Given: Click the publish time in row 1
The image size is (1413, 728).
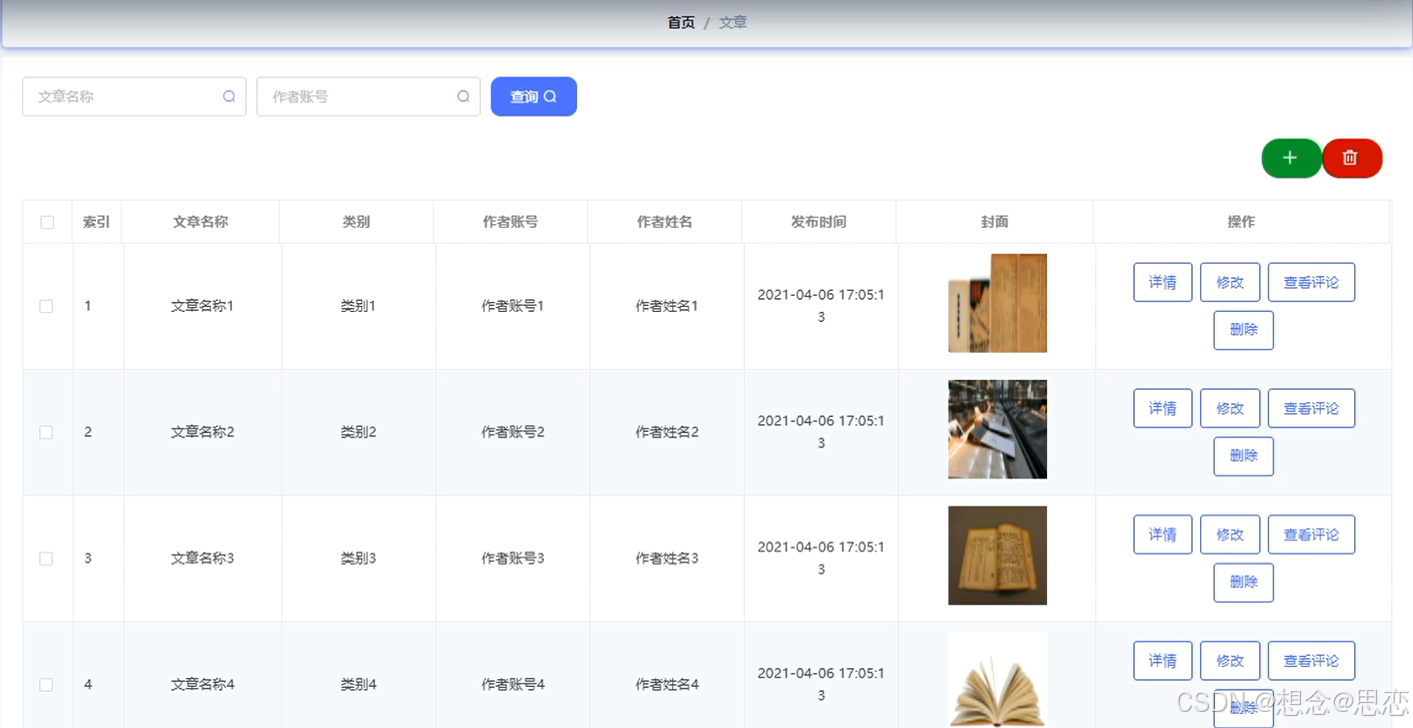Looking at the screenshot, I should pos(821,306).
